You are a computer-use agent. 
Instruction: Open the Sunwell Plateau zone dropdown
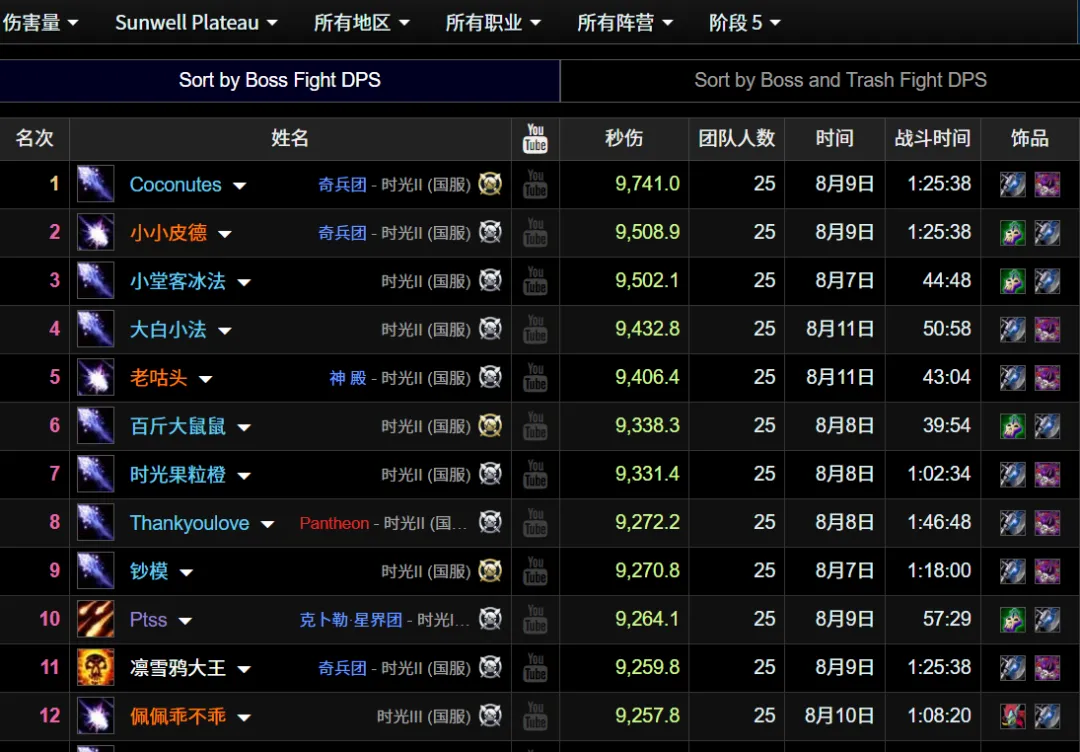point(196,23)
